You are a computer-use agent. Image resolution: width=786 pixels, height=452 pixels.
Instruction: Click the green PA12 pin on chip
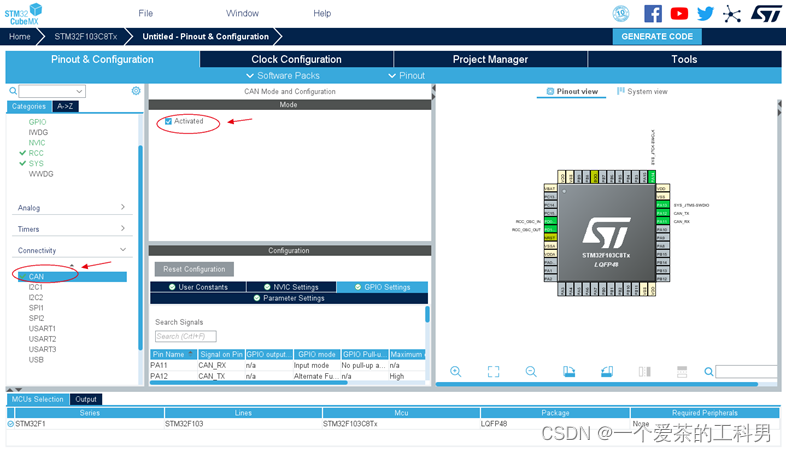click(x=662, y=213)
